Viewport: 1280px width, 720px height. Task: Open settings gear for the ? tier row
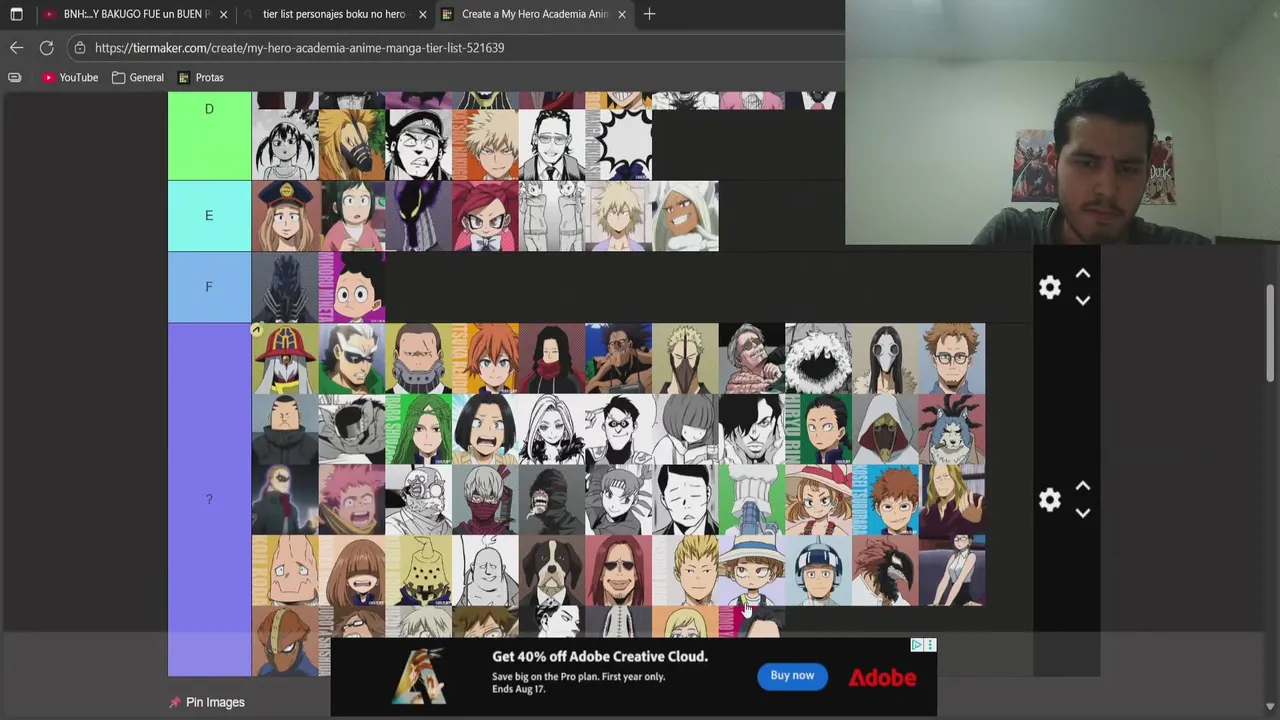tap(1049, 500)
